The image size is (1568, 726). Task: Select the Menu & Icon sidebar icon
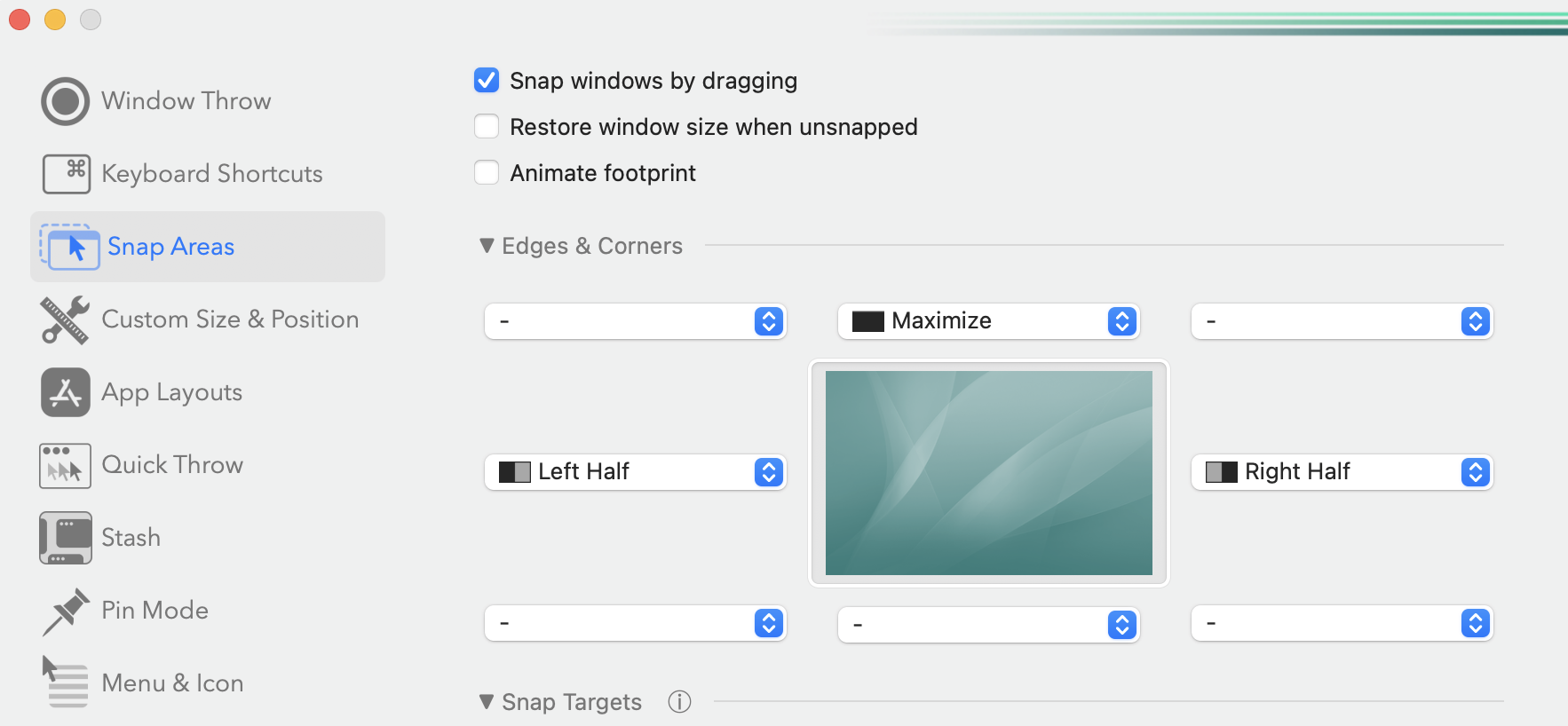[65, 683]
